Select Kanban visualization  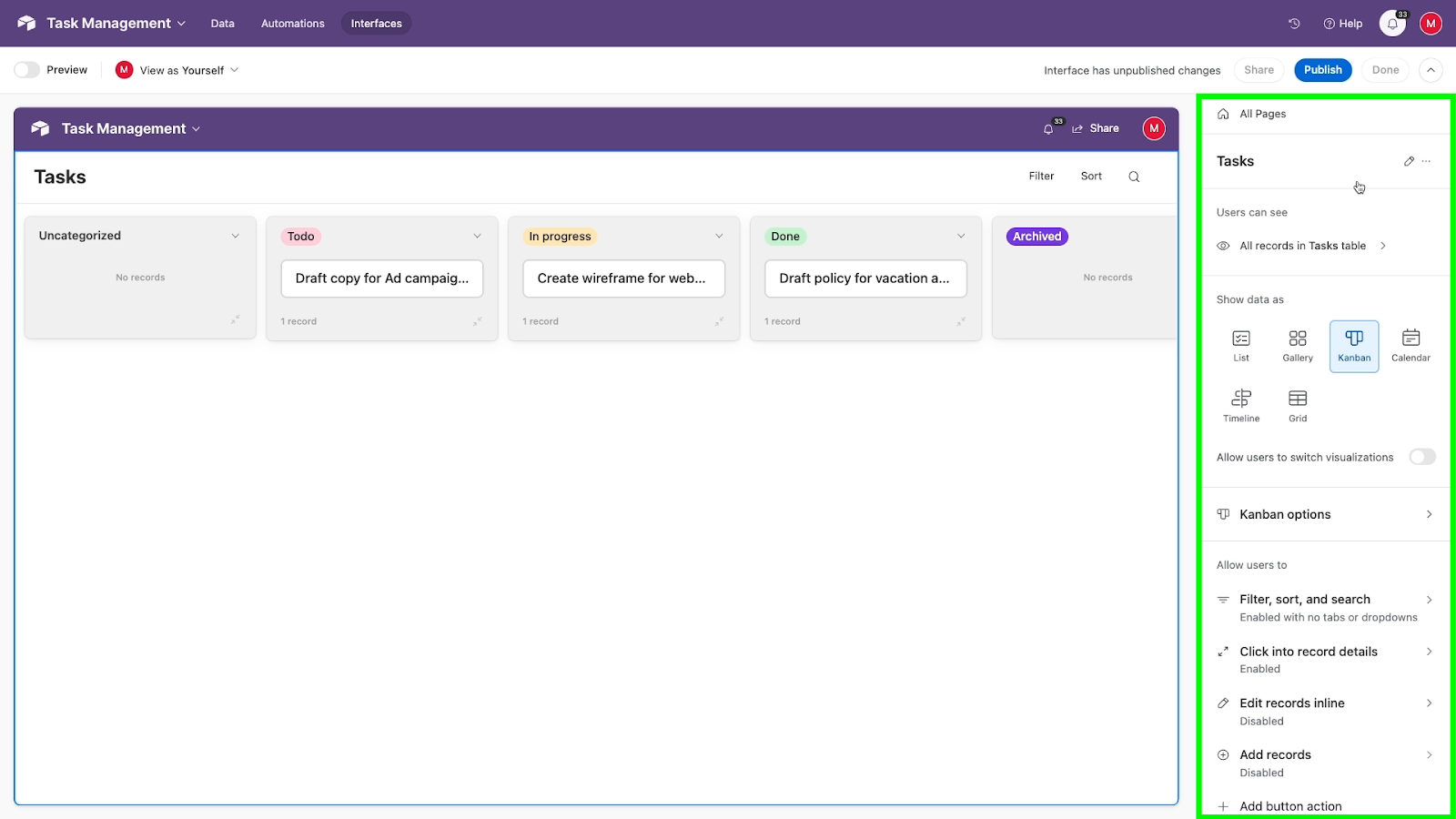point(1354,346)
